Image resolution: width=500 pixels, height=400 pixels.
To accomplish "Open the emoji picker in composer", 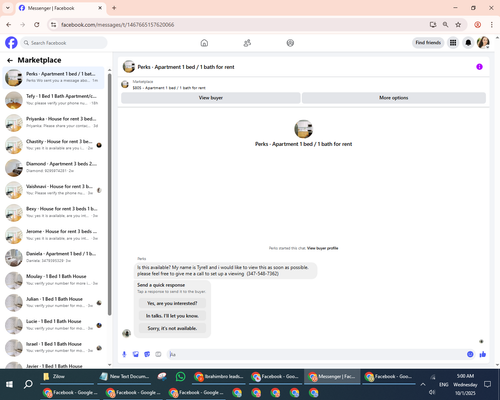I will click(x=470, y=354).
